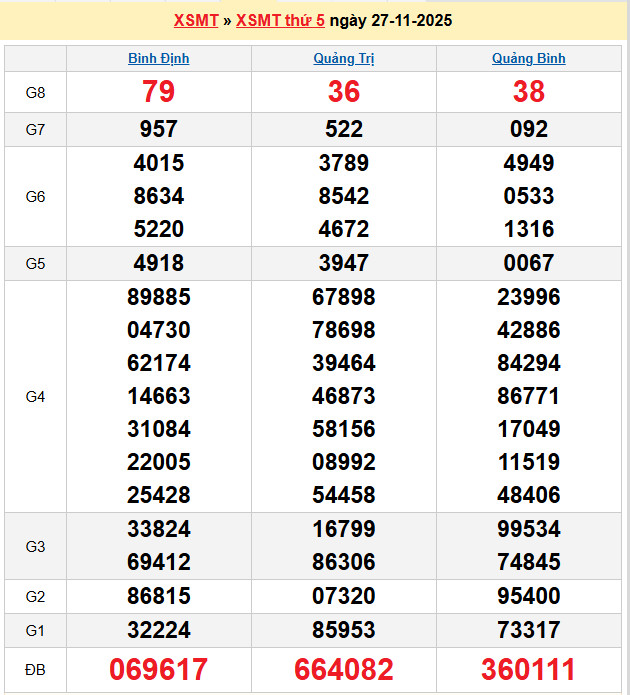Select the G8 row label
Screen dimensions: 630x695
[x=35, y=93]
